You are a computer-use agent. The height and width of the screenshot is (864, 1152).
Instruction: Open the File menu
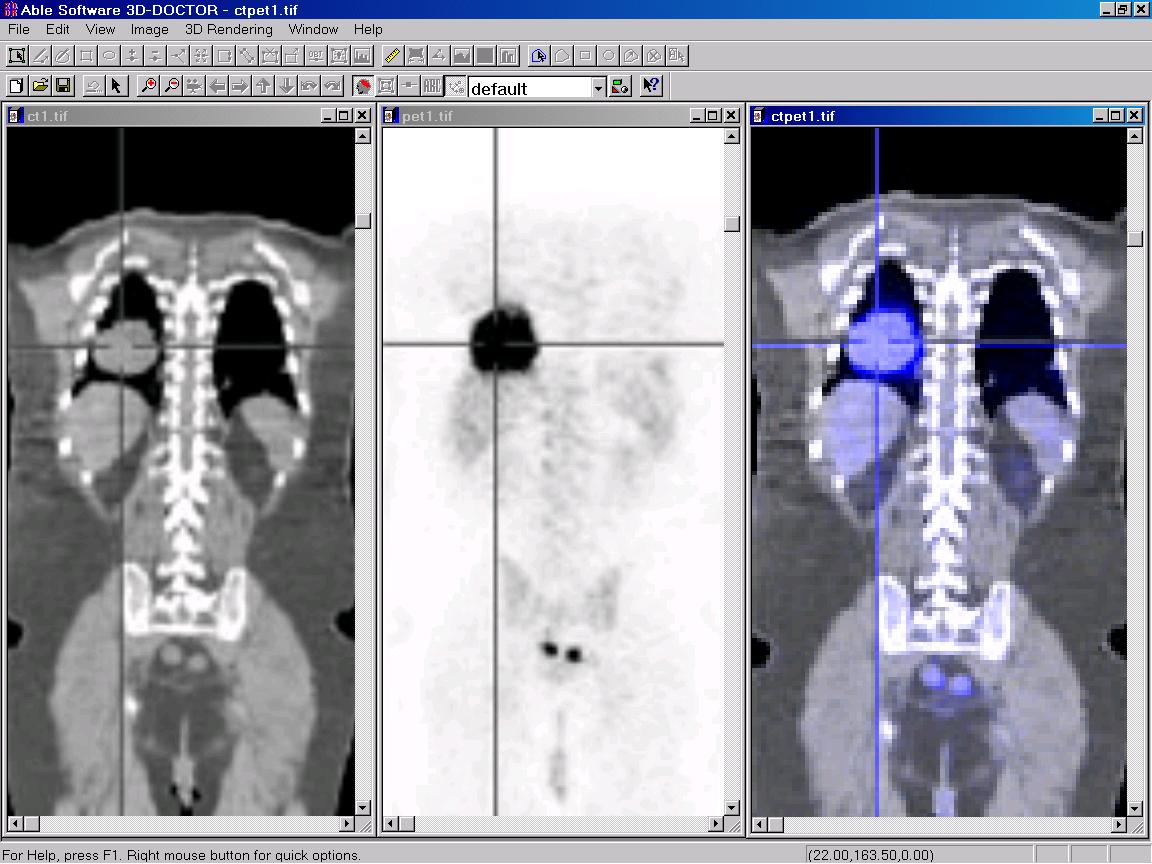click(x=19, y=29)
